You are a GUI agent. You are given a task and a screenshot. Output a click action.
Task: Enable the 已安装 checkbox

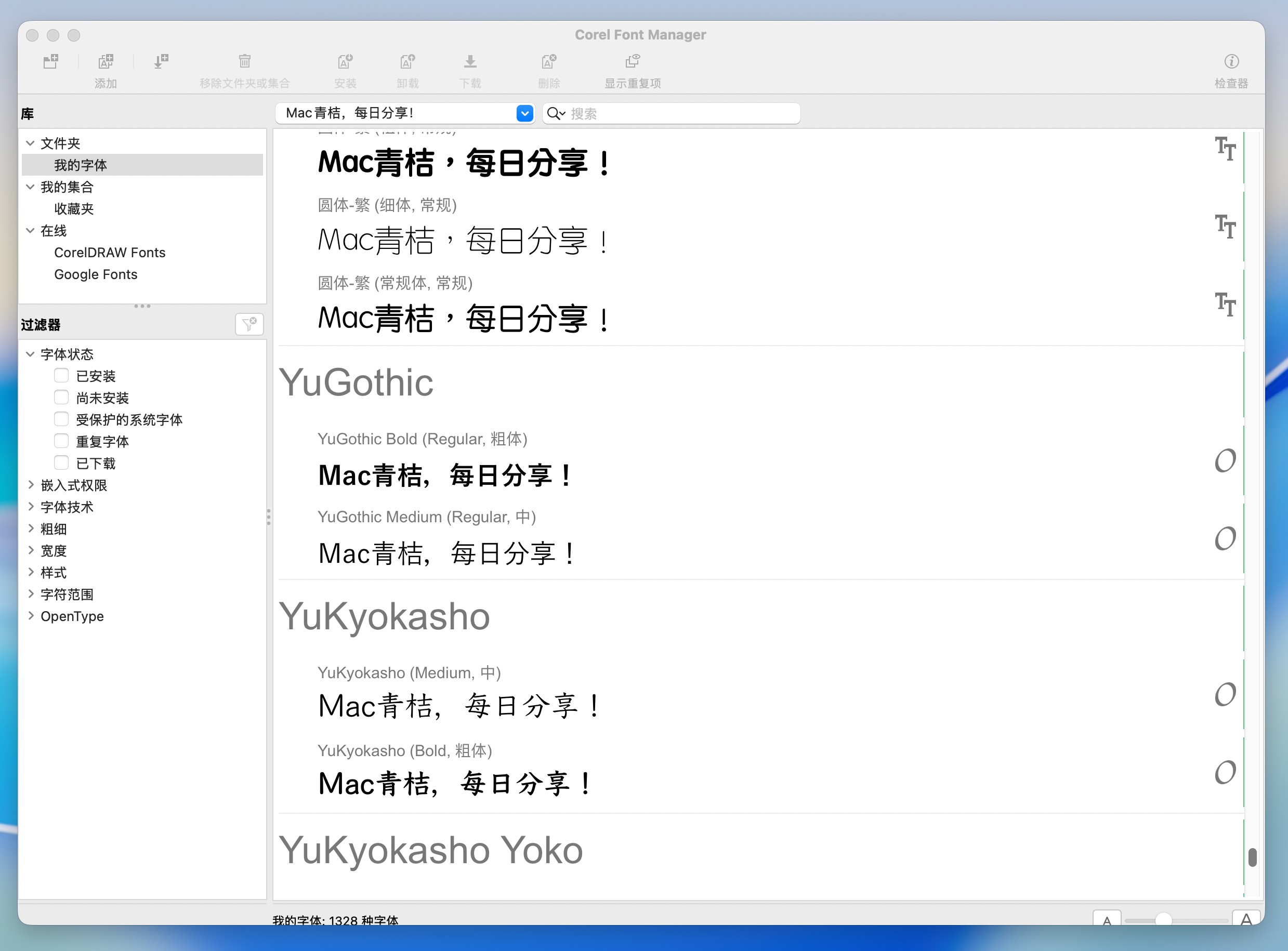pyautogui.click(x=62, y=375)
